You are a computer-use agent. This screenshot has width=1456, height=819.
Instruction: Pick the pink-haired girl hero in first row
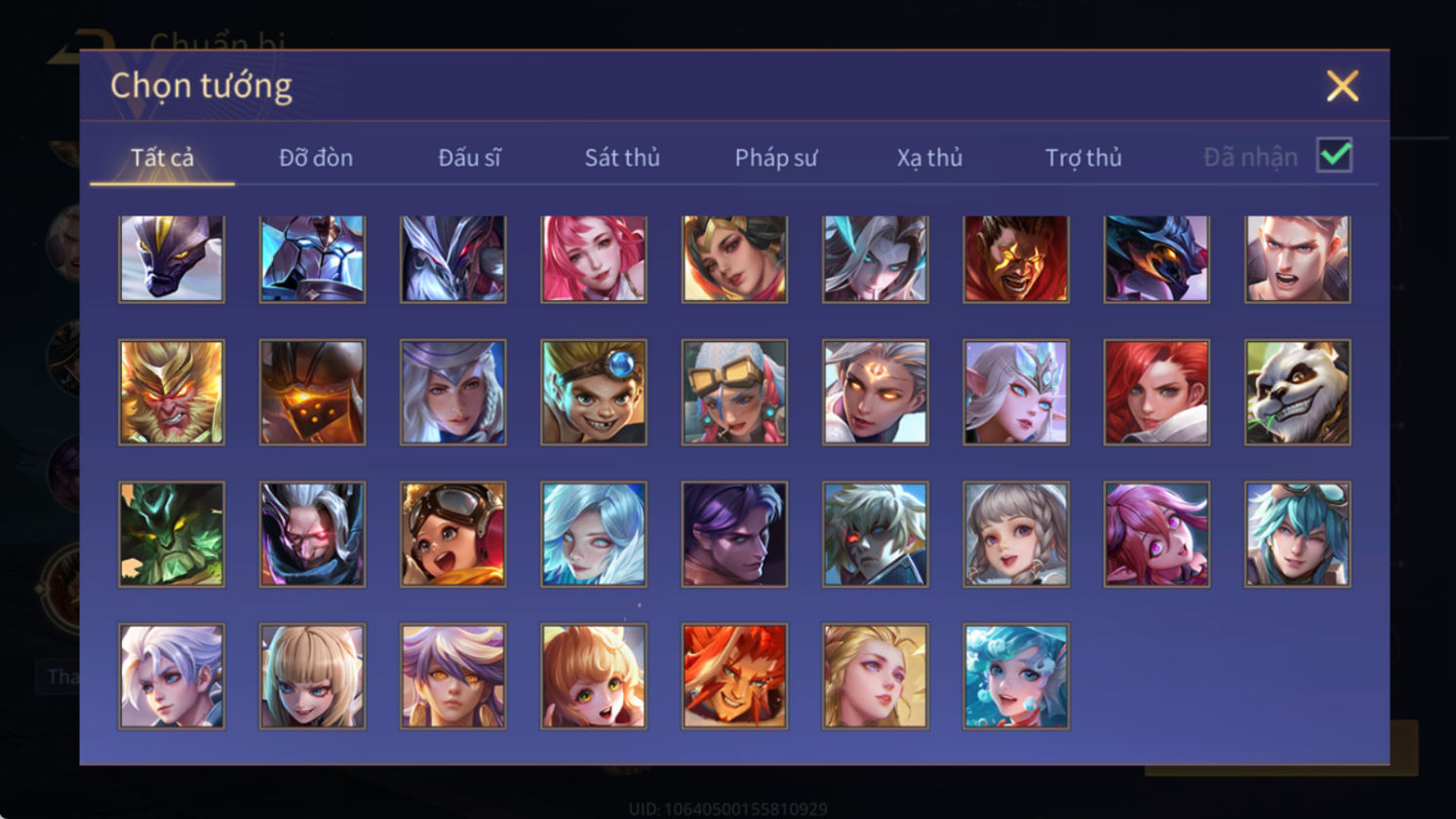pos(594,258)
